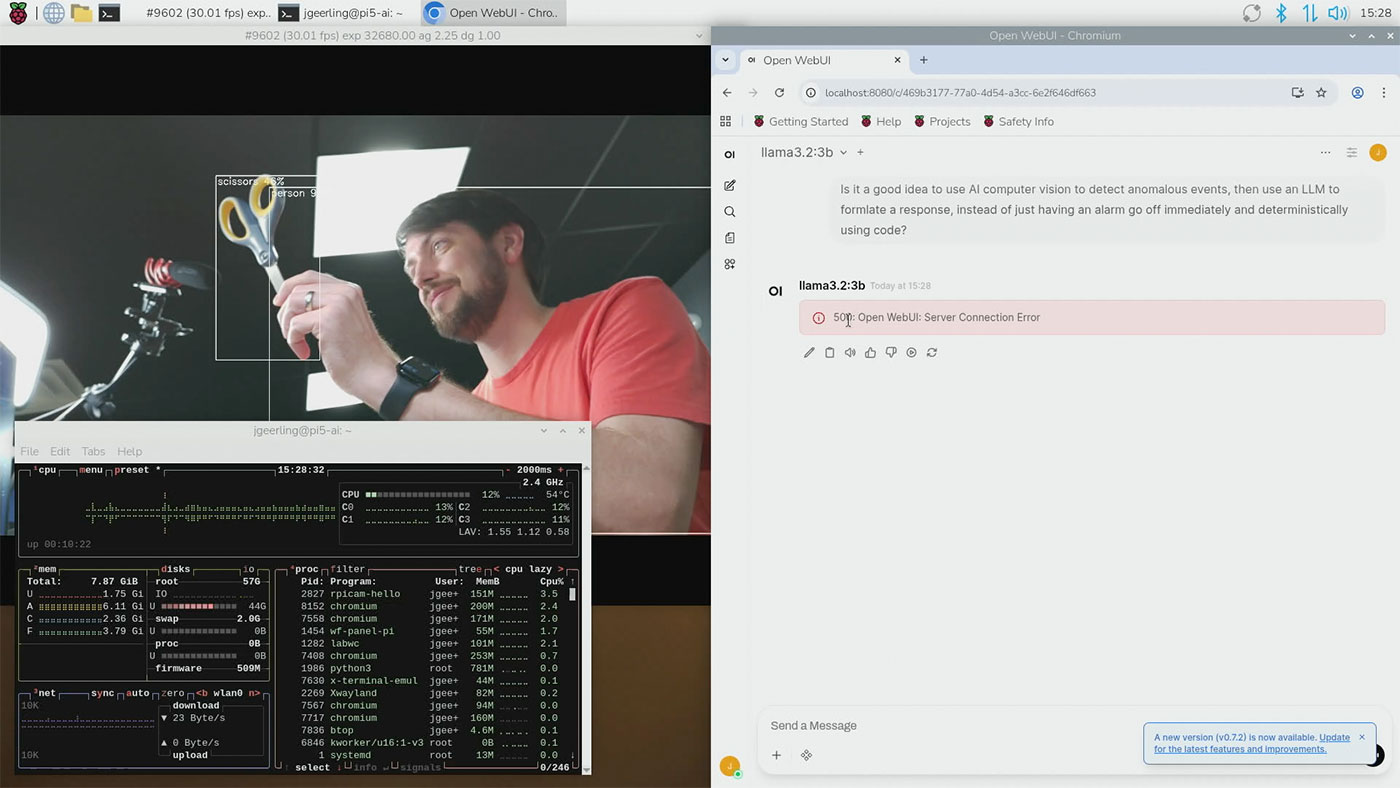Toggle btop tree view of processes
This screenshot has height=788, width=1400.
click(470, 569)
